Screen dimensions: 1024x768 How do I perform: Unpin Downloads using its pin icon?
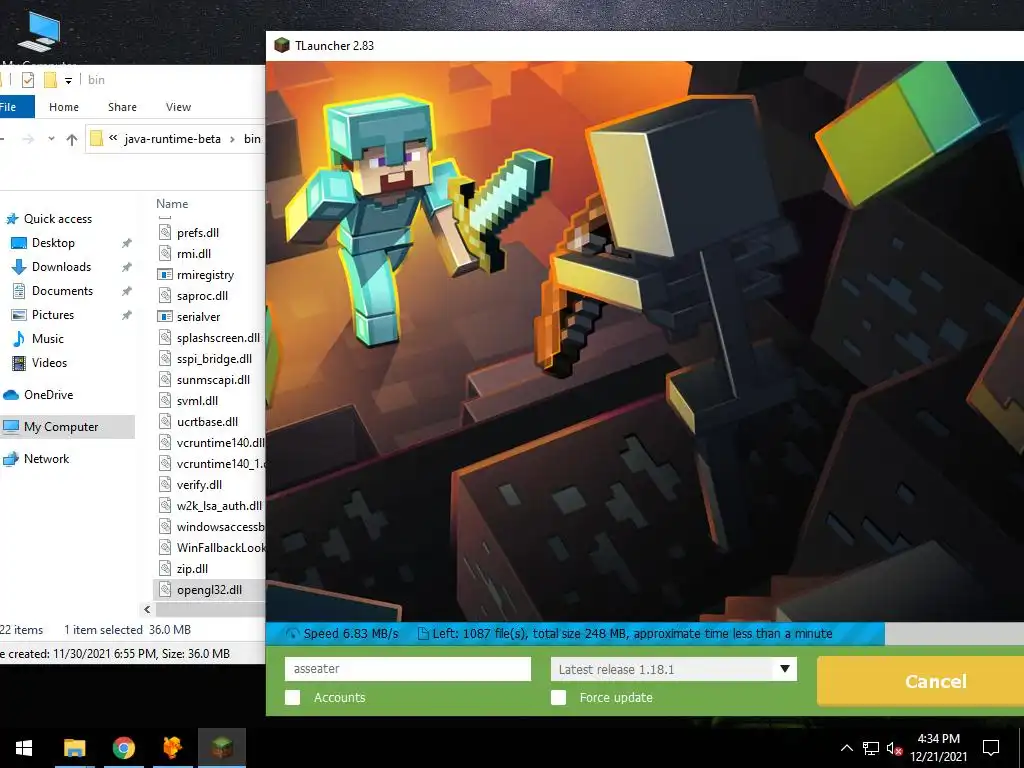click(x=127, y=267)
